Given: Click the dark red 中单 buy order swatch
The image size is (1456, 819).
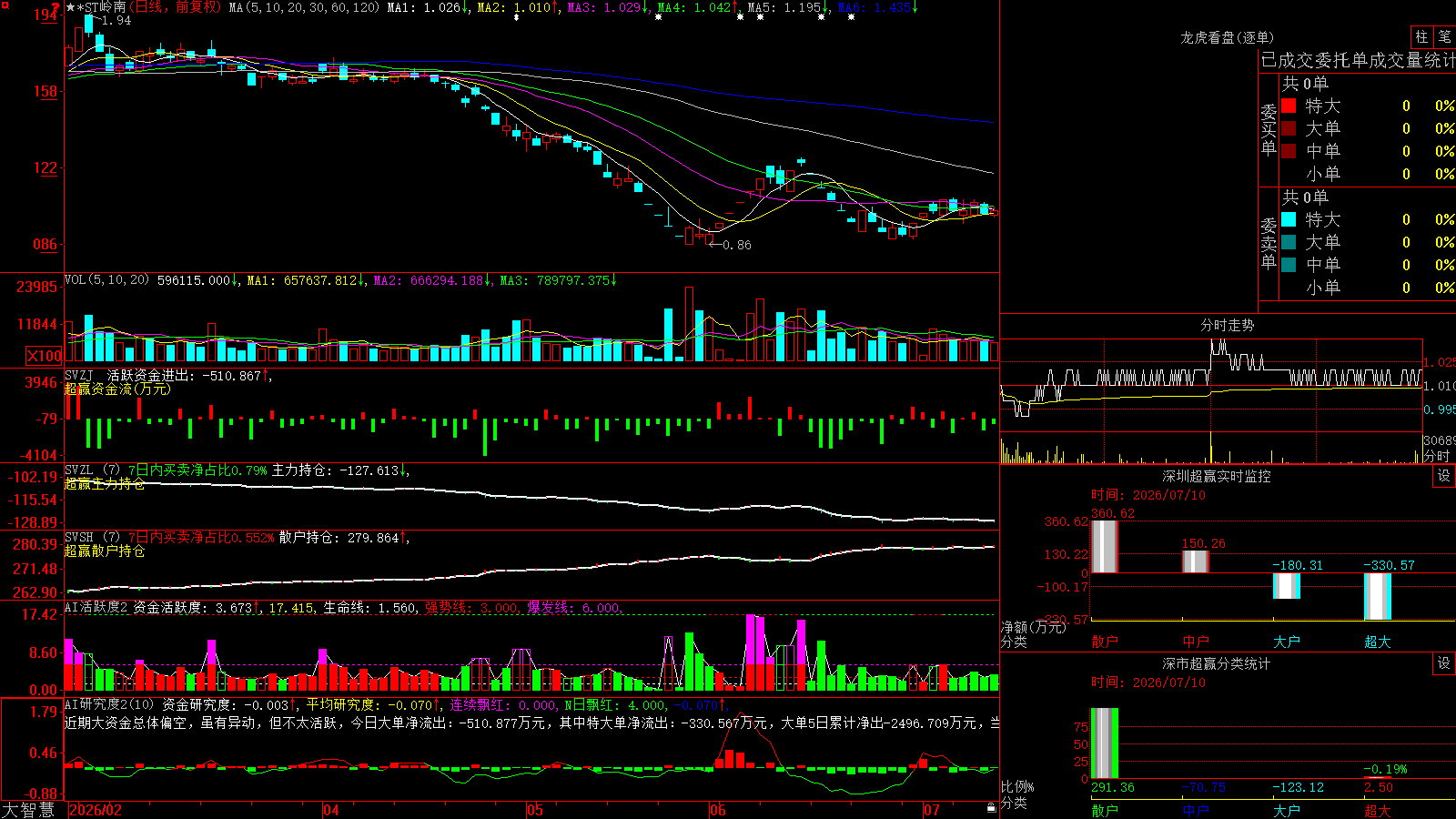Looking at the screenshot, I should [1289, 151].
